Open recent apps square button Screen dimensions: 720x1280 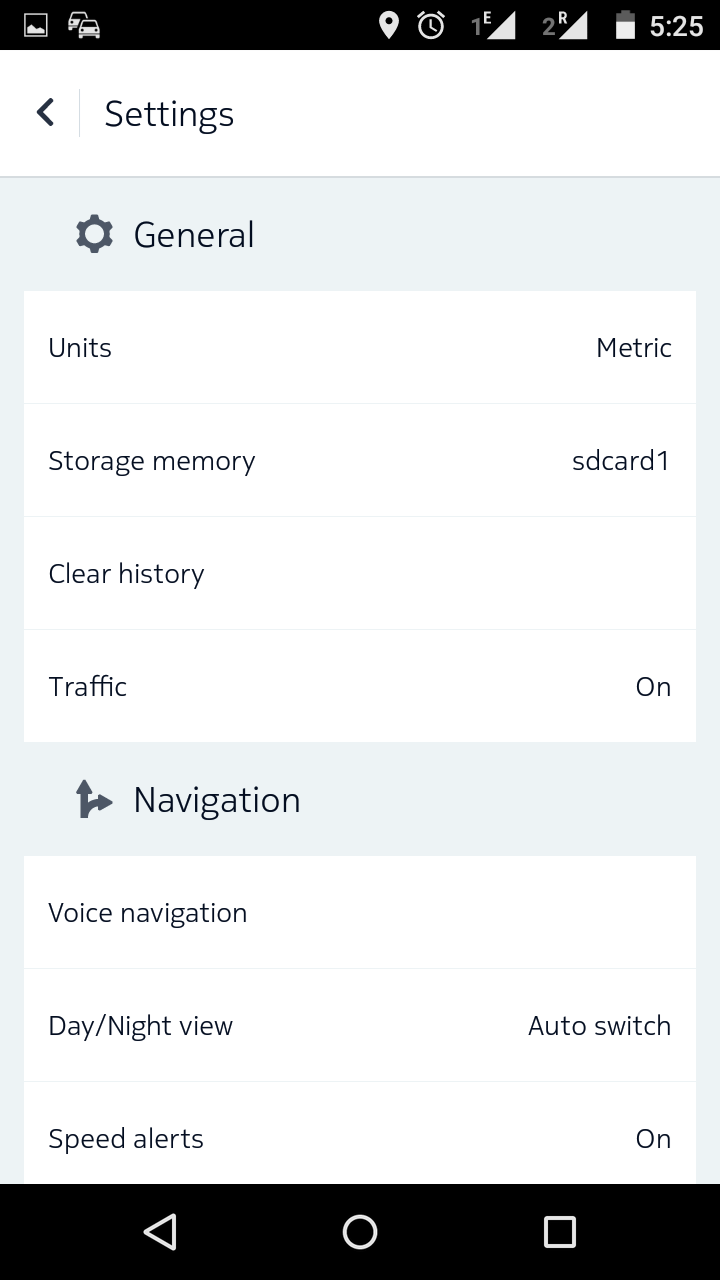click(559, 1232)
